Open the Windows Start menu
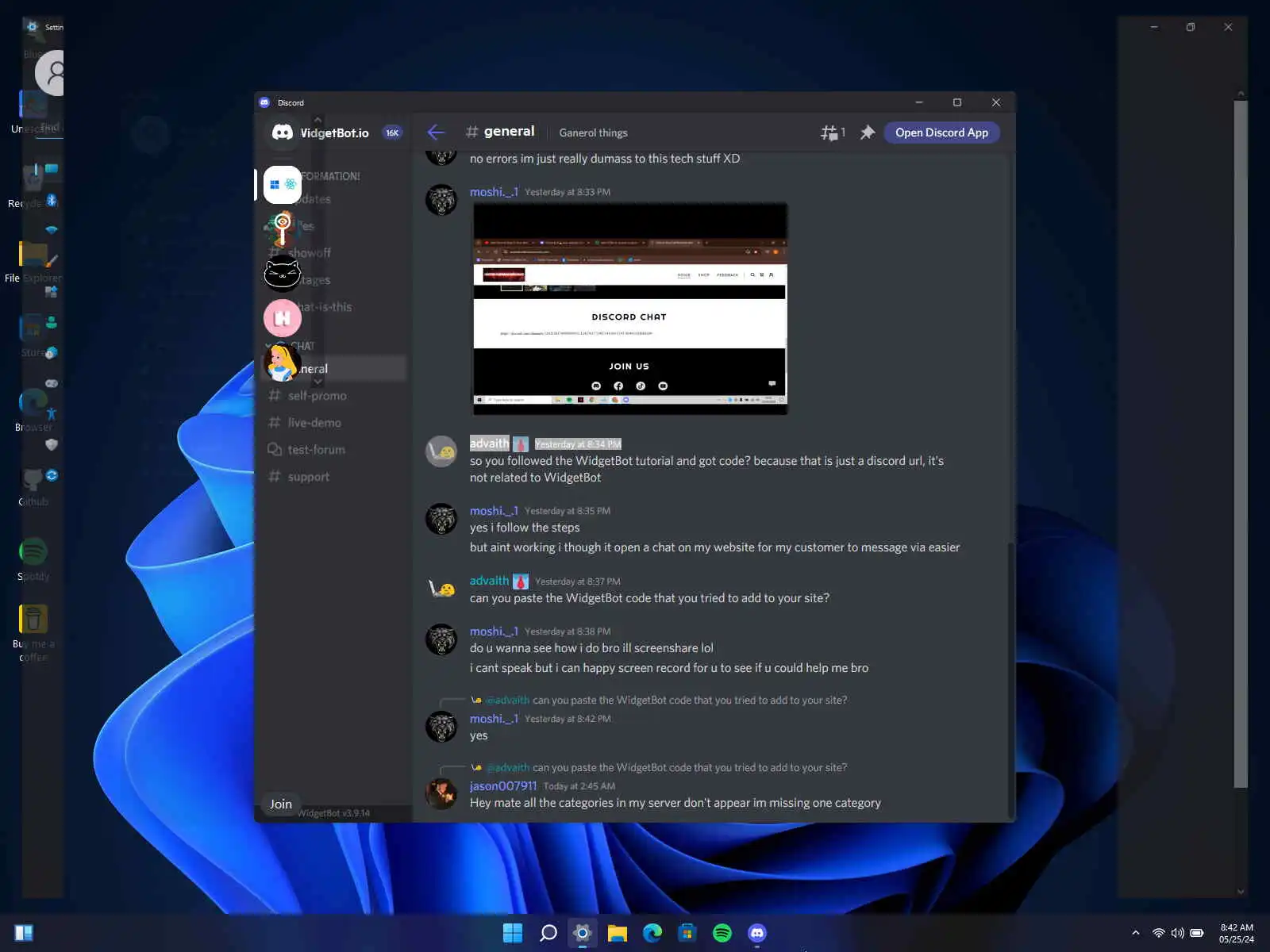The height and width of the screenshot is (952, 1270). 513,933
